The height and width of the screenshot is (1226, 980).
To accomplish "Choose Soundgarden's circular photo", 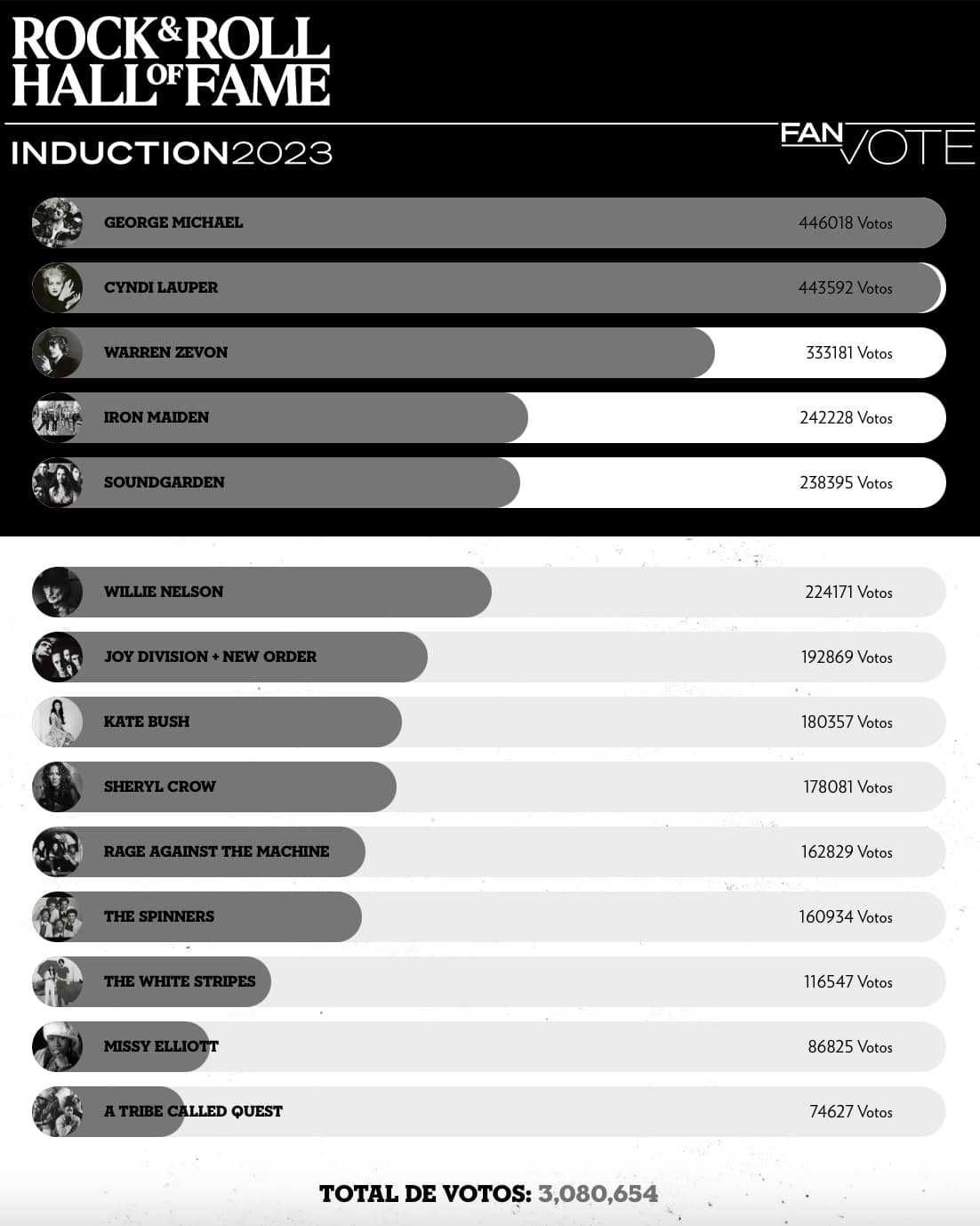I will point(57,482).
